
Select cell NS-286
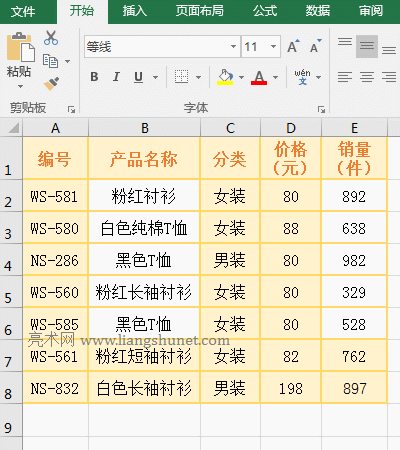pyautogui.click(x=55, y=260)
